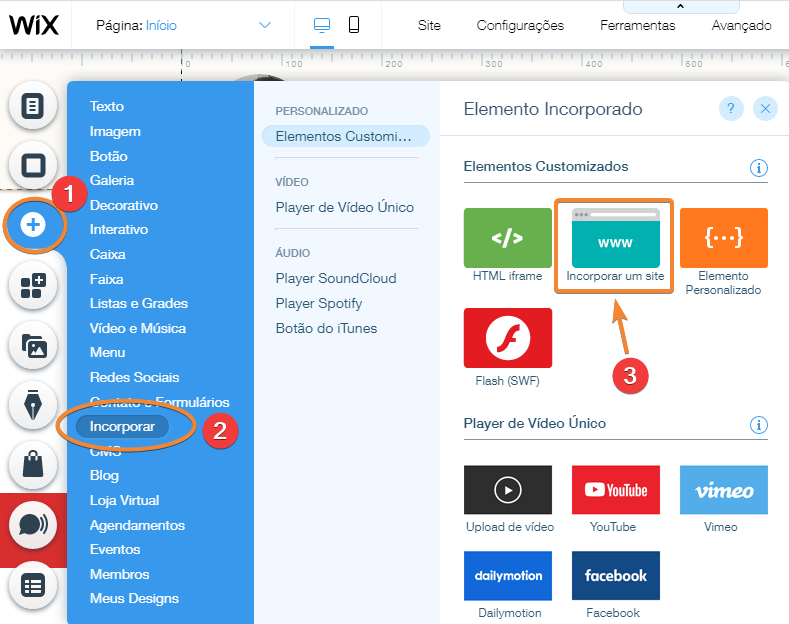Select Incorporar in the add menu

[124, 426]
